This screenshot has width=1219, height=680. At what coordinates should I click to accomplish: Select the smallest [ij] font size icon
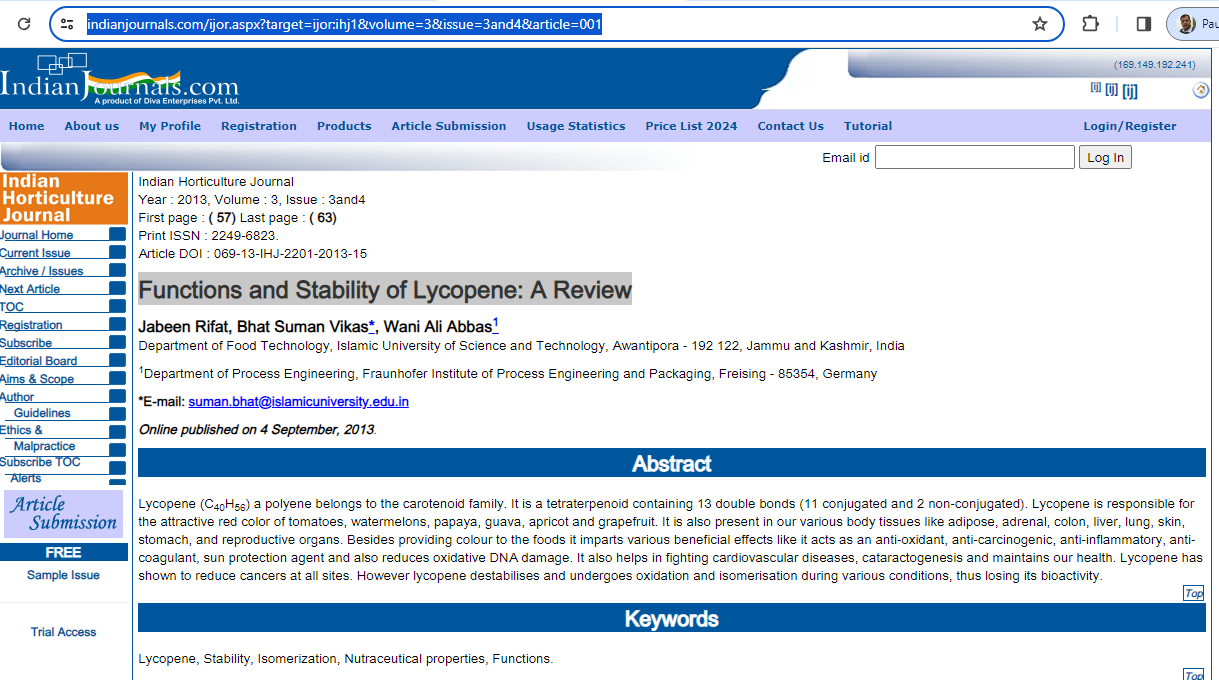[1095, 88]
